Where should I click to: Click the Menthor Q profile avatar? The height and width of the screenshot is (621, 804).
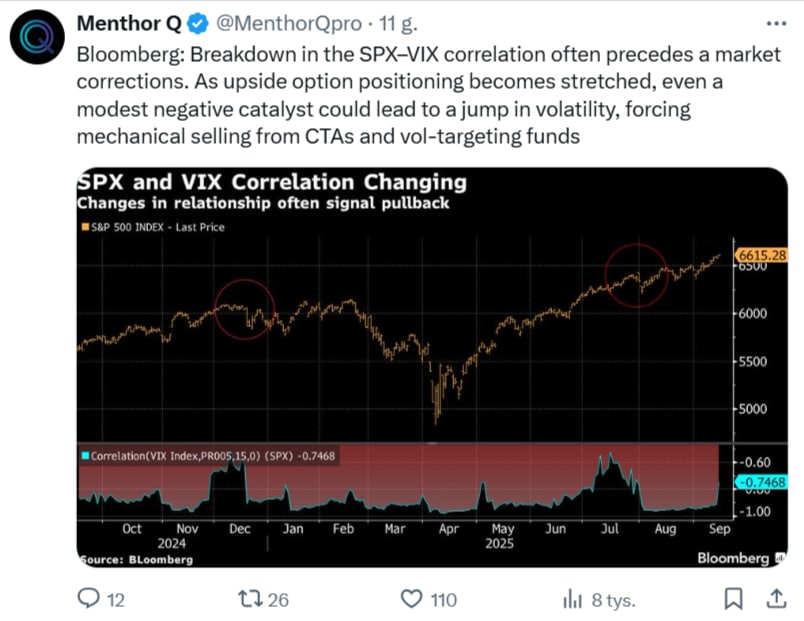pos(39,38)
